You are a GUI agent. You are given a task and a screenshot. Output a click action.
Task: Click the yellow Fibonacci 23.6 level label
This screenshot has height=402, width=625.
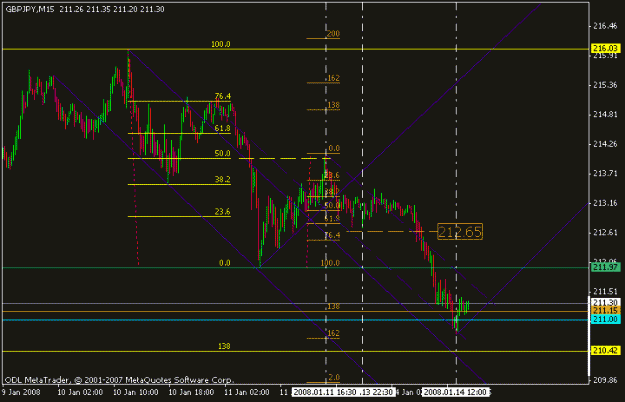tap(222, 212)
